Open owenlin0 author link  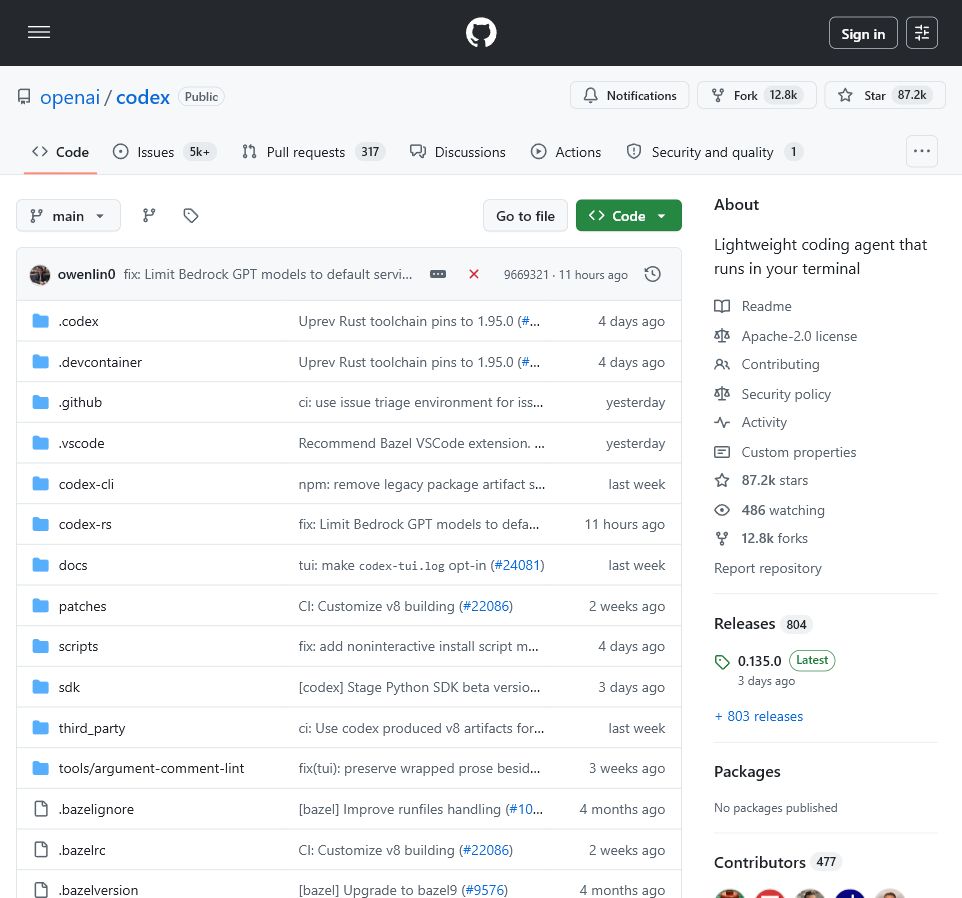point(87,275)
